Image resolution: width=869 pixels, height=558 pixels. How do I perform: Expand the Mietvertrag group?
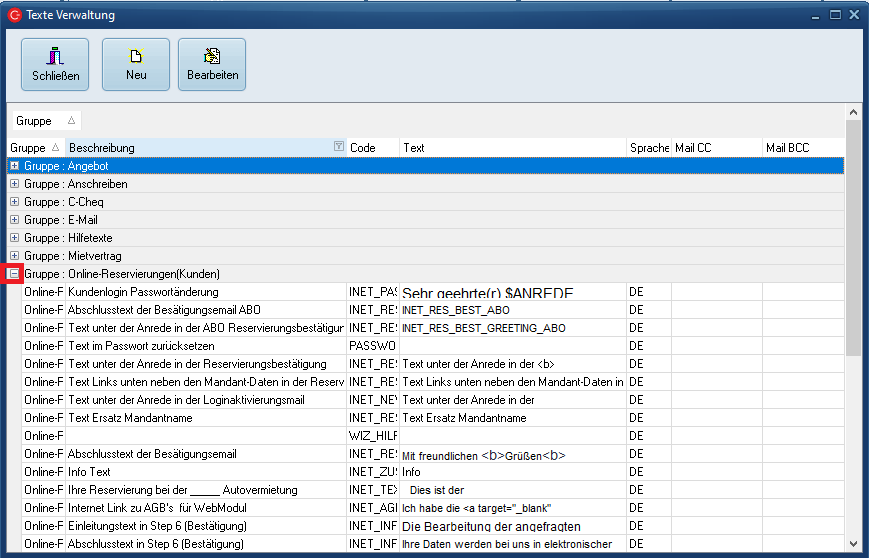tap(14, 256)
